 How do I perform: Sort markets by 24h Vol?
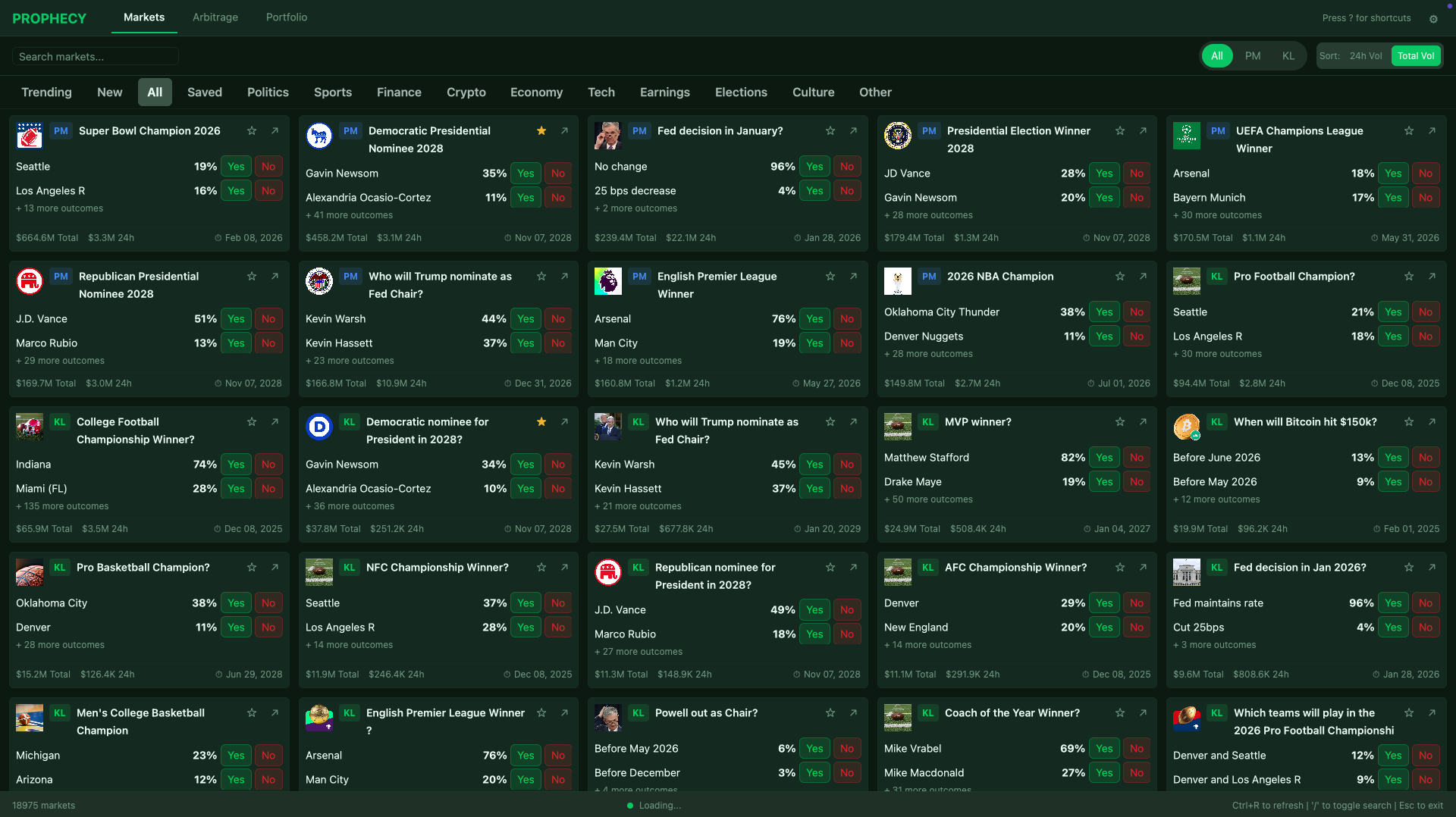click(x=1366, y=56)
